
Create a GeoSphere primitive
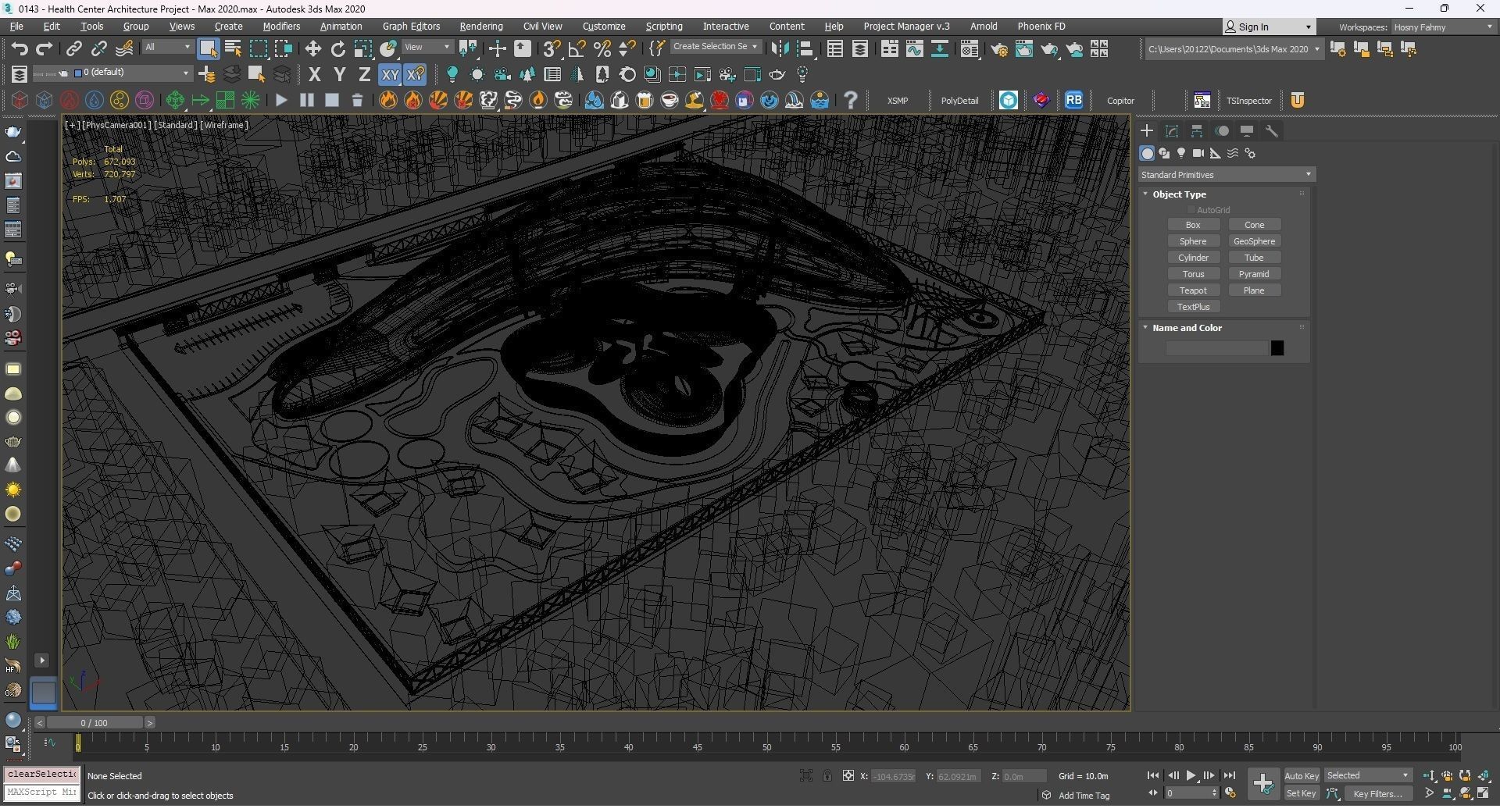(x=1254, y=241)
